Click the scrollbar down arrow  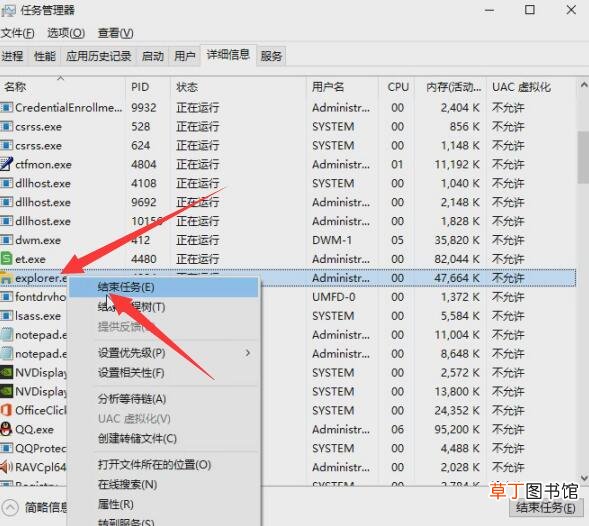583,478
